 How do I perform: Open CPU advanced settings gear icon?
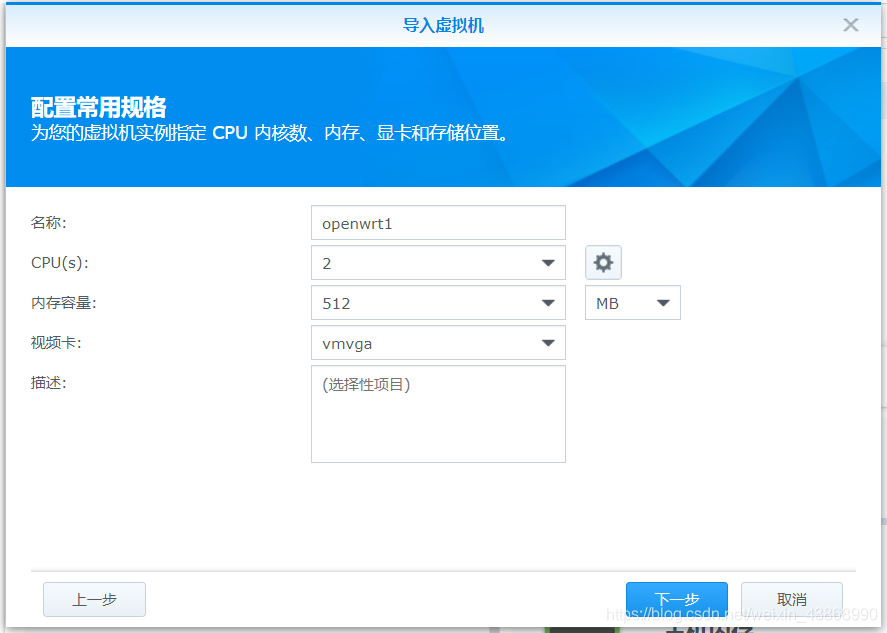click(x=603, y=262)
